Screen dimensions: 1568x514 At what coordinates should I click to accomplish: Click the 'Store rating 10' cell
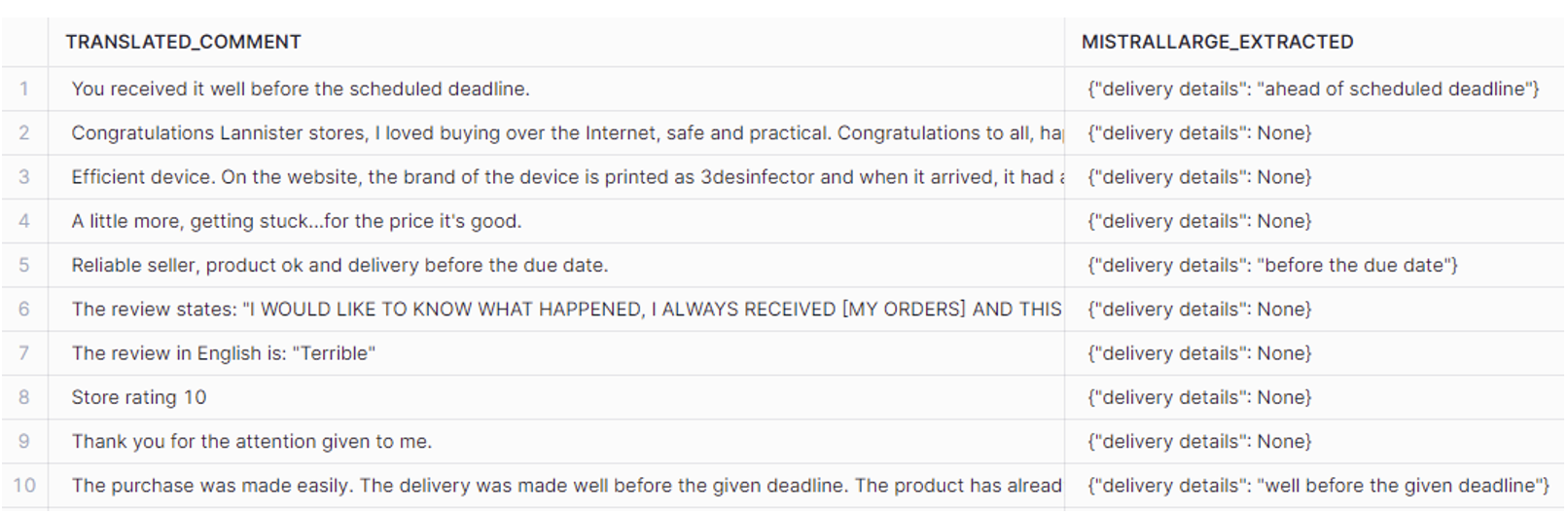pyautogui.click(x=555, y=397)
